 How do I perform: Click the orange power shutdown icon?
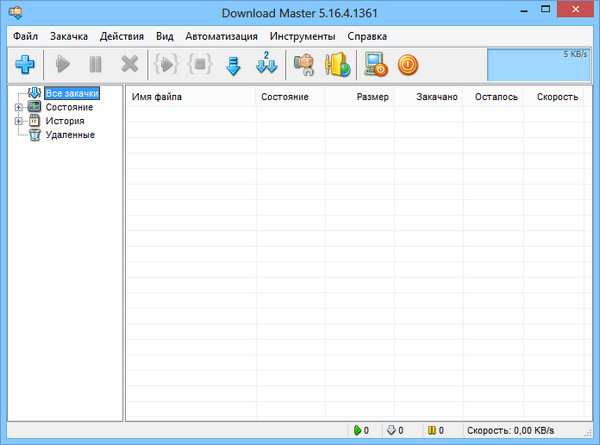tap(408, 65)
